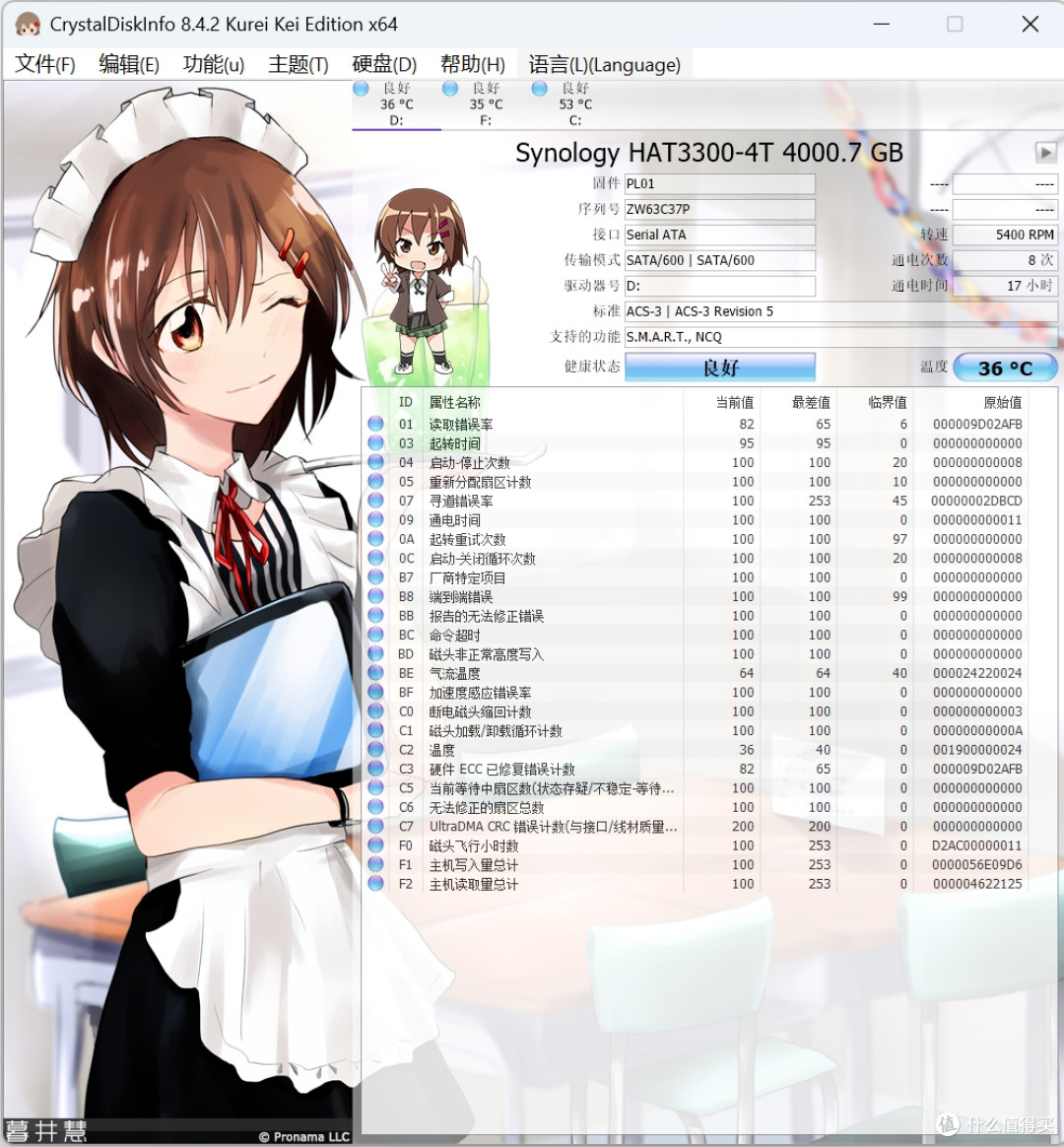Click status orb for attribute C5 pending sectors
The width and height of the screenshot is (1064, 1147).
376,788
